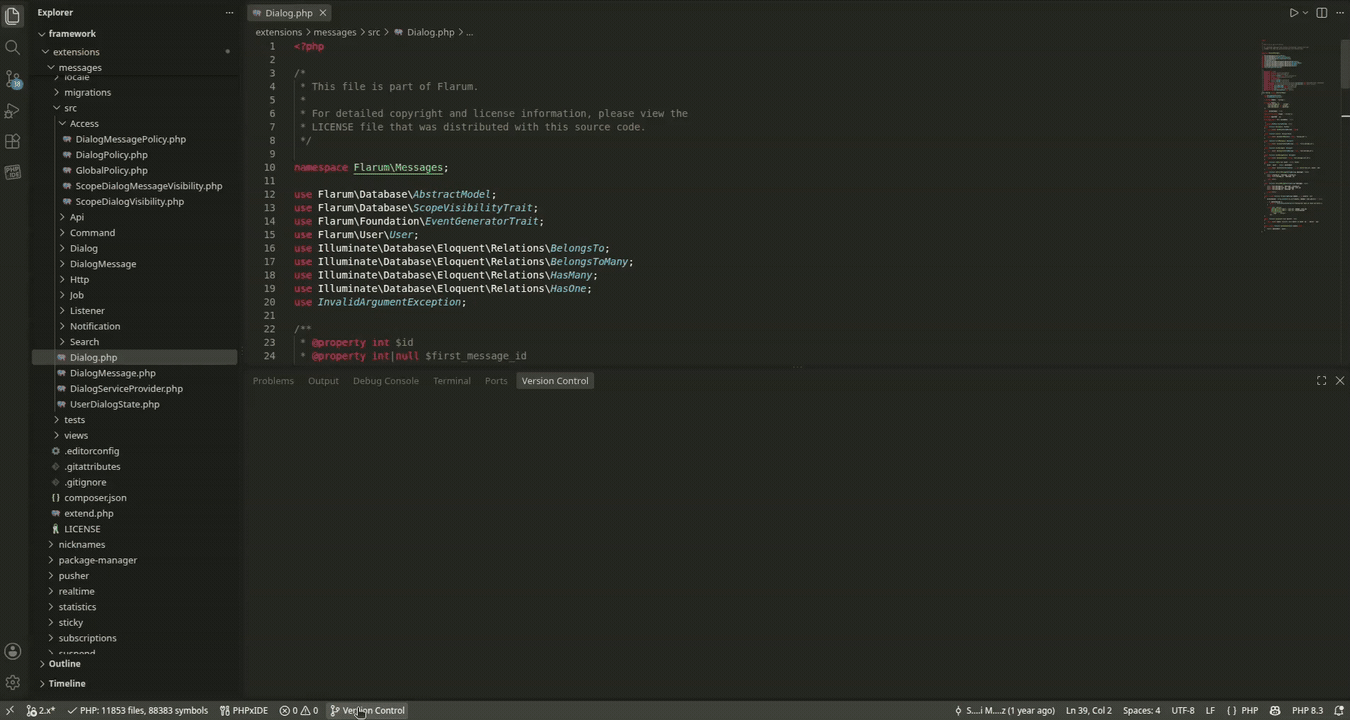Select PHP 8.3 version in status bar
The width and height of the screenshot is (1350, 720).
(1307, 711)
